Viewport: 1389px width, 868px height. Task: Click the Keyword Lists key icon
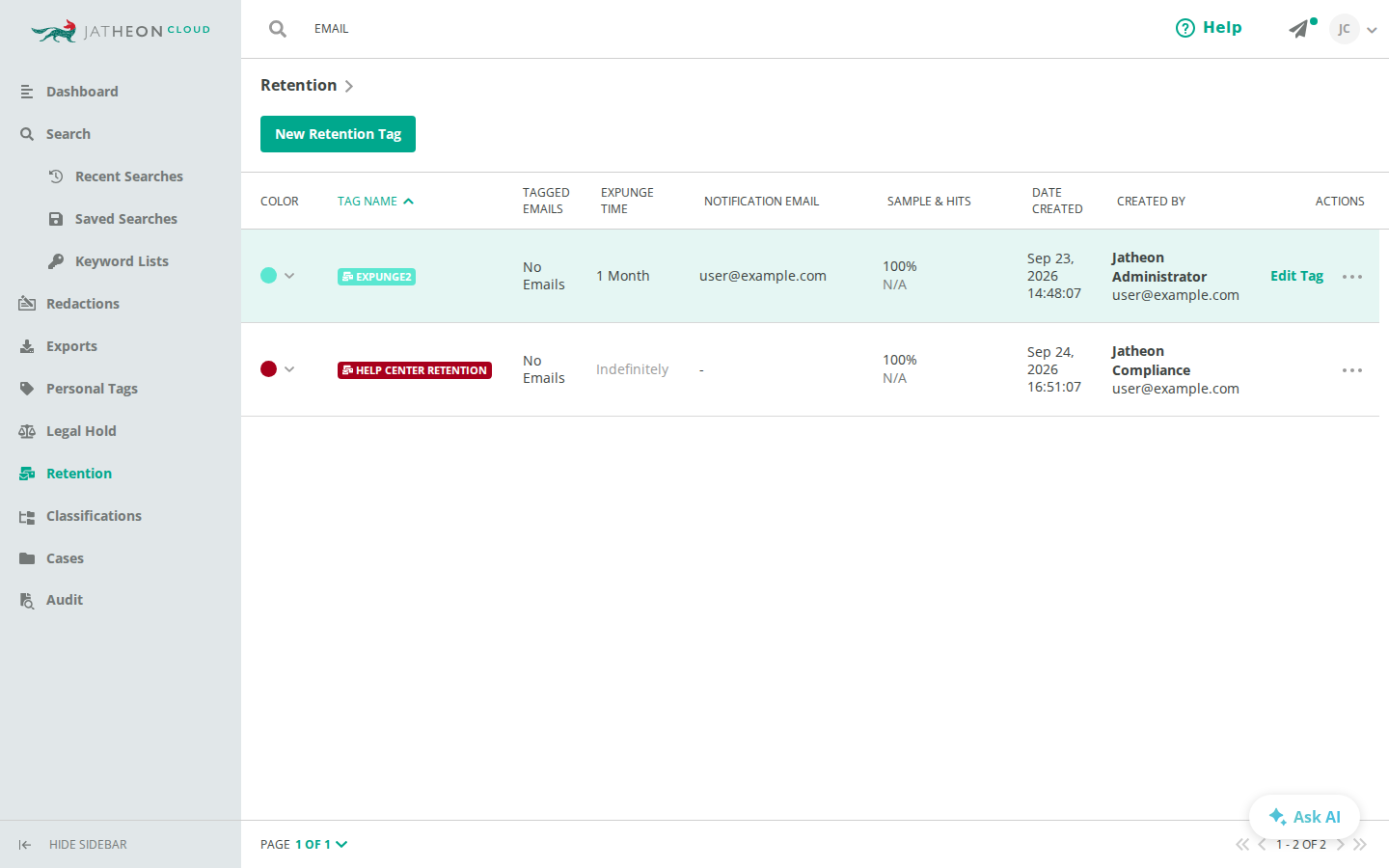pyautogui.click(x=56, y=261)
